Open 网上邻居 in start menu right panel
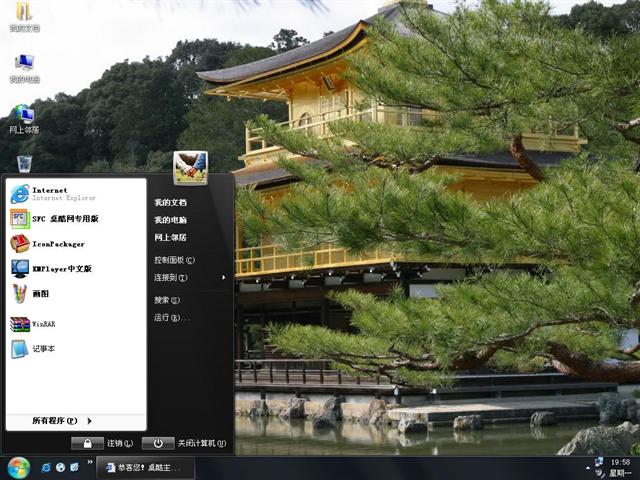Image resolution: width=640 pixels, height=480 pixels. [170, 237]
